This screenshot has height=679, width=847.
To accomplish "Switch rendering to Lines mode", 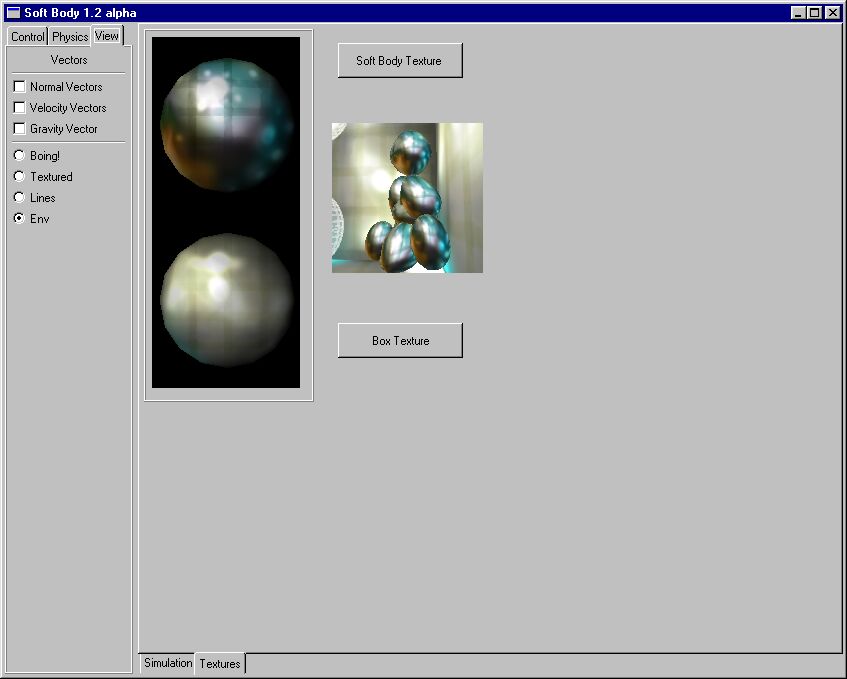I will tap(19, 198).
